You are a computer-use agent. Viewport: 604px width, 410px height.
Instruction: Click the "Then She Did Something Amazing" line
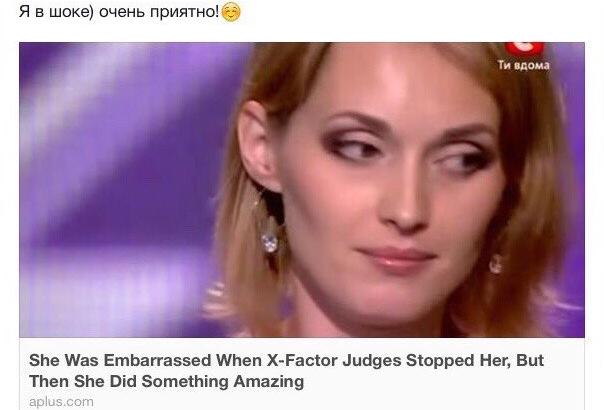[x=166, y=381]
